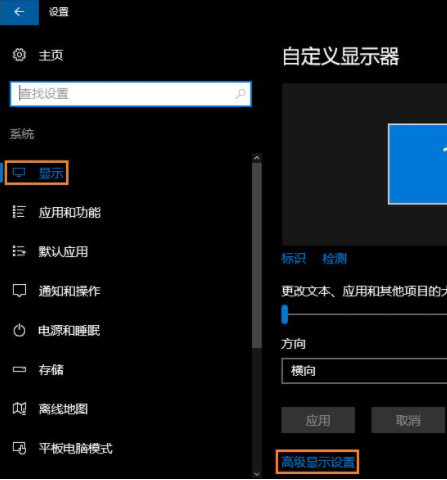Click the 标识 link
Image resolution: width=447 pixels, height=480 pixels.
(x=293, y=258)
